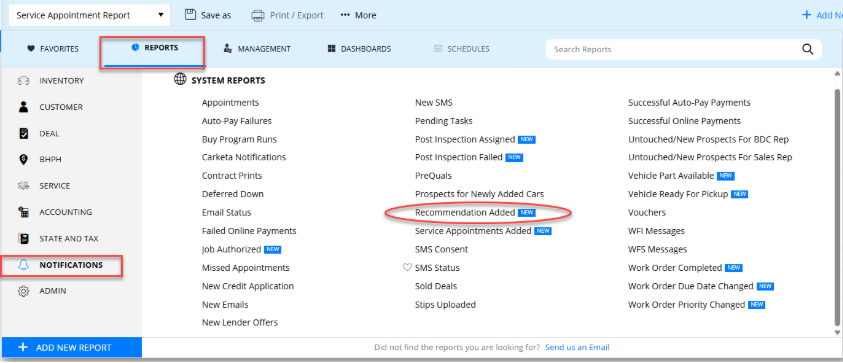The image size is (843, 363).
Task: Select the Notifications bell icon
Action: (23, 265)
